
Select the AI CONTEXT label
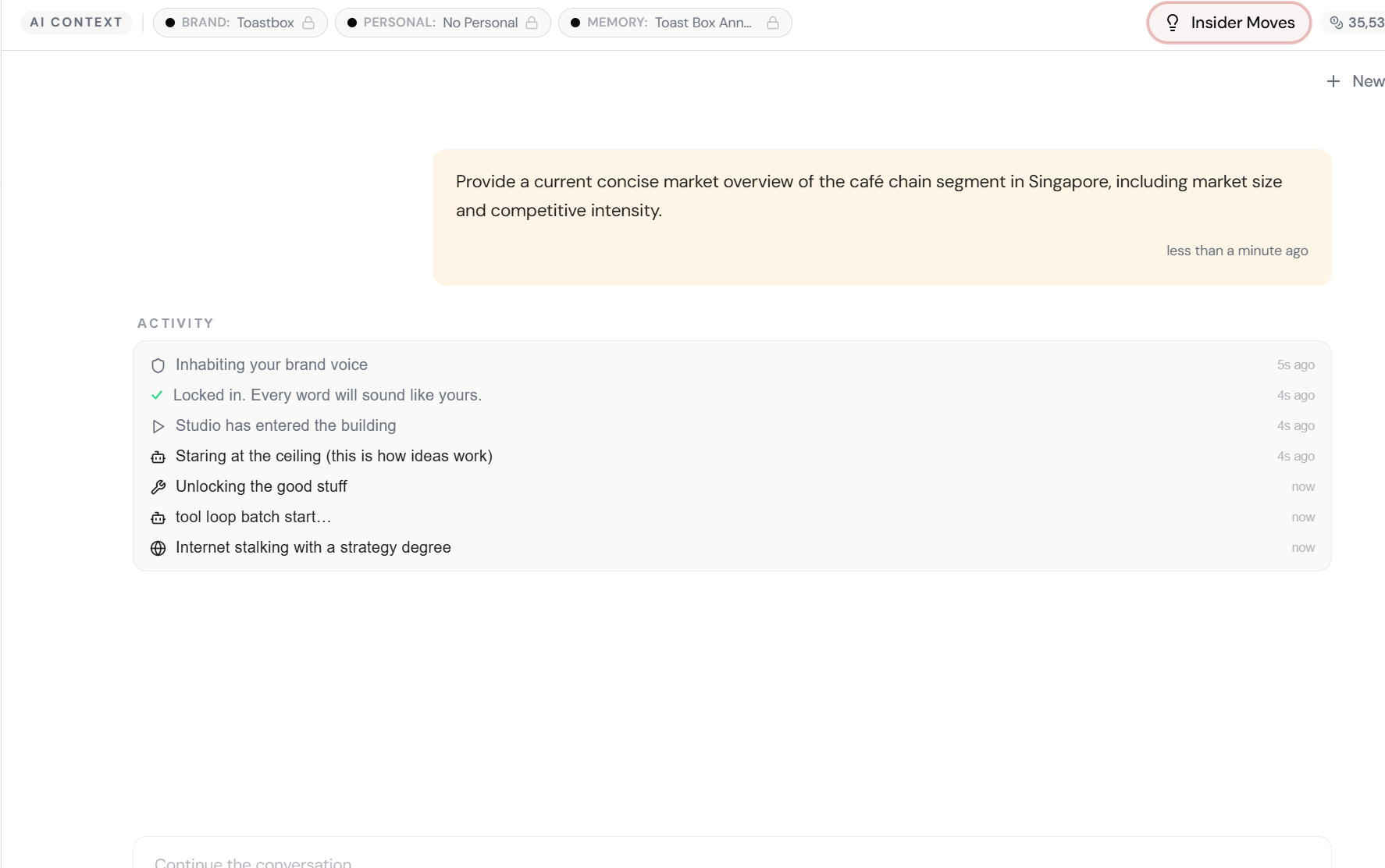pyautogui.click(x=76, y=22)
